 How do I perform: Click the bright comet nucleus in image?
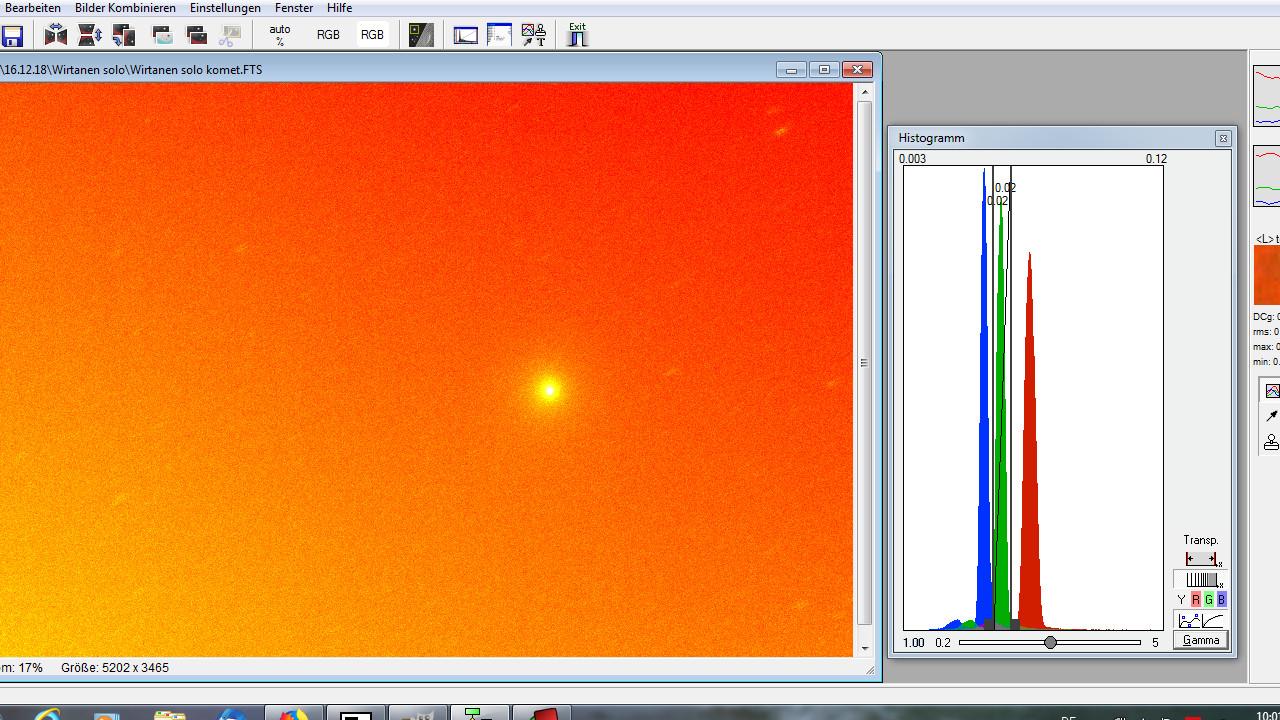[x=548, y=390]
